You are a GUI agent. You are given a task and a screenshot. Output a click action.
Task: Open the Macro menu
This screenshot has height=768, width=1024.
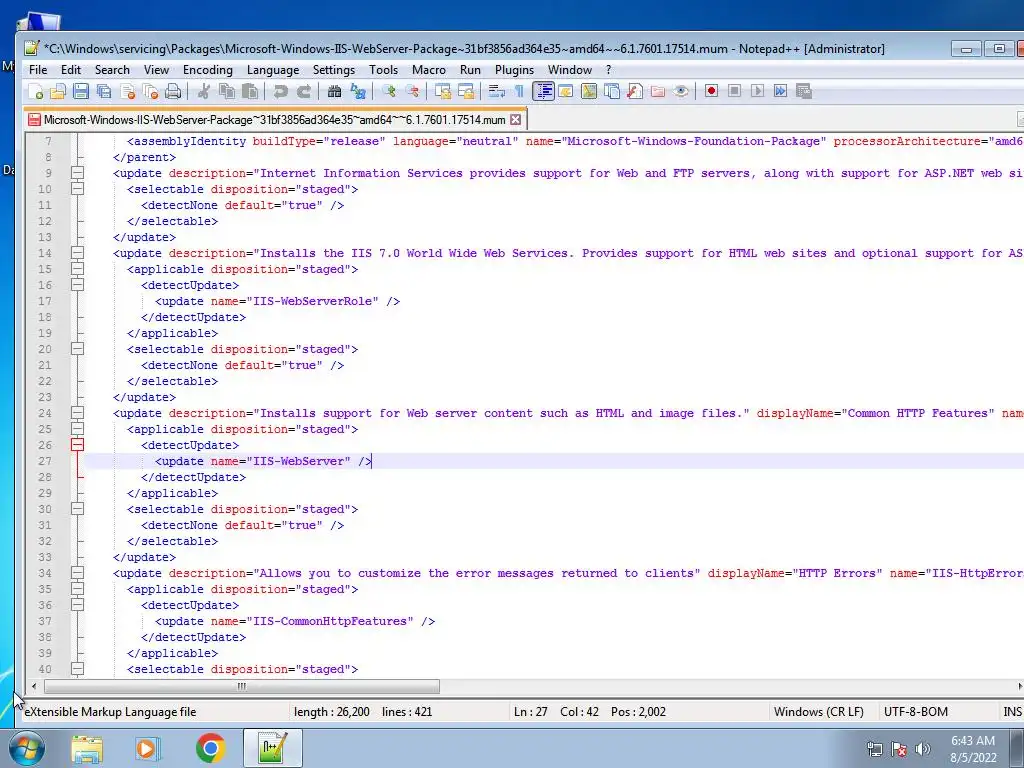[x=428, y=70]
